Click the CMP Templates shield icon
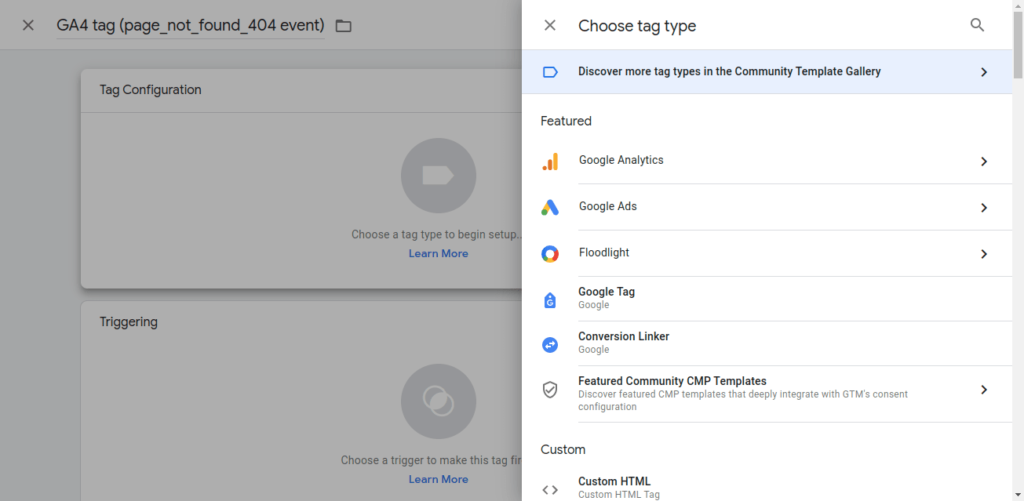Image resolution: width=1024 pixels, height=501 pixels. (550, 390)
